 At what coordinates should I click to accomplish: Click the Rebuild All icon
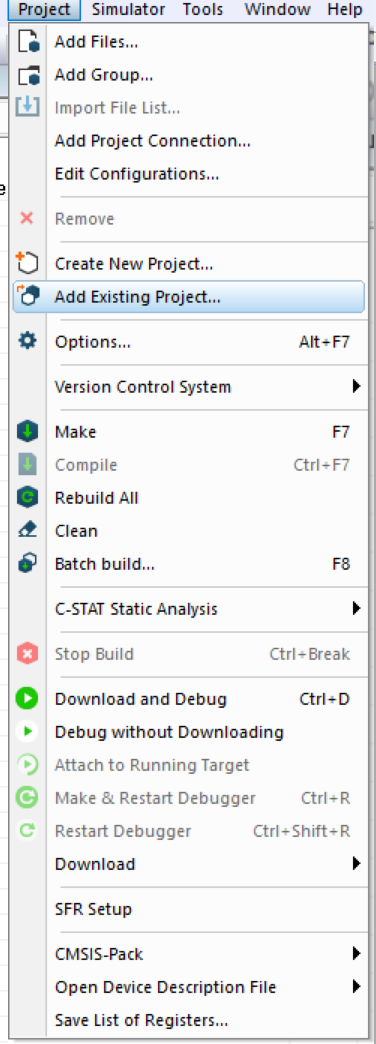[x=27, y=497]
